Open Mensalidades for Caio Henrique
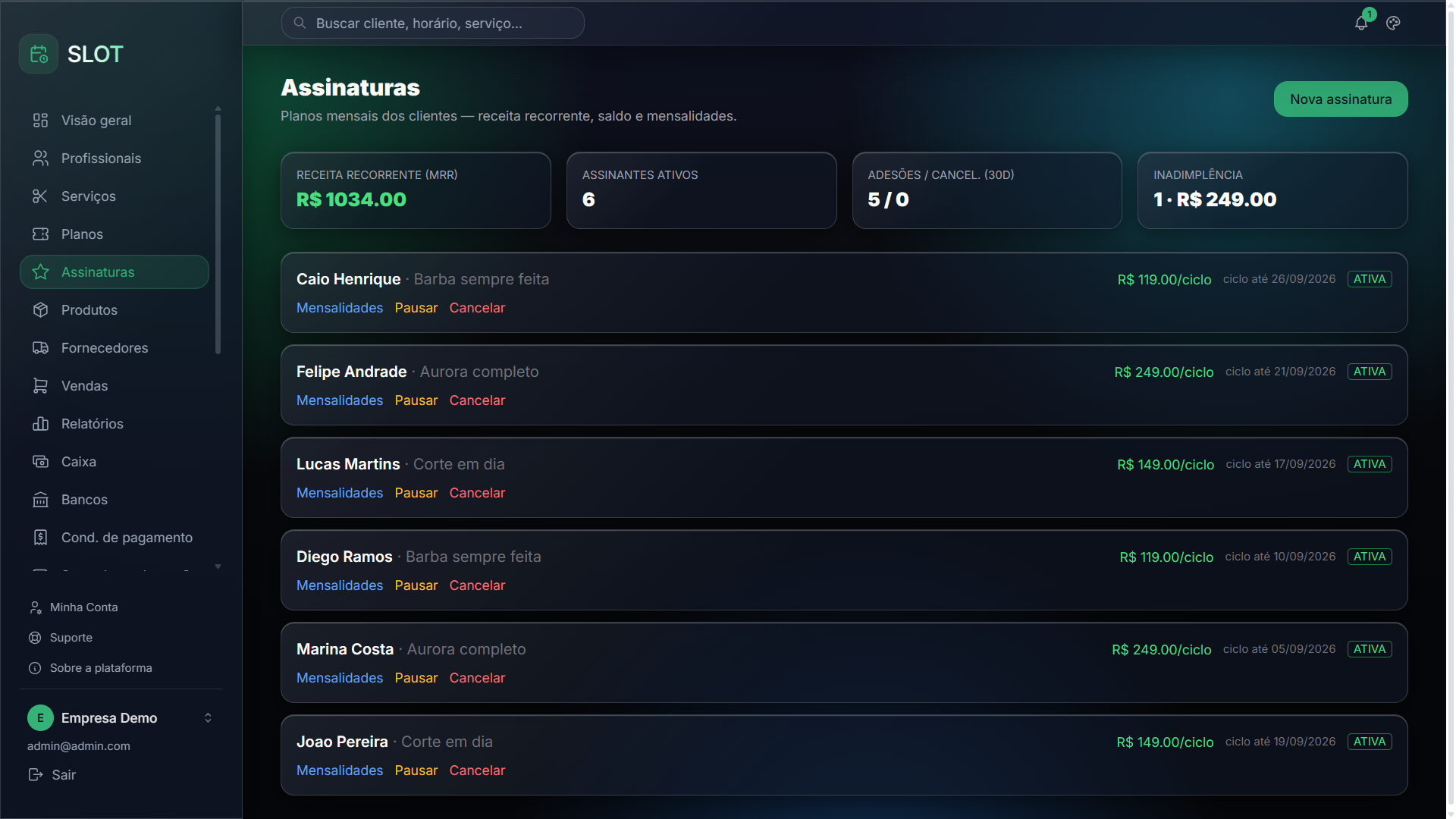This screenshot has width=1456, height=819. pos(340,308)
